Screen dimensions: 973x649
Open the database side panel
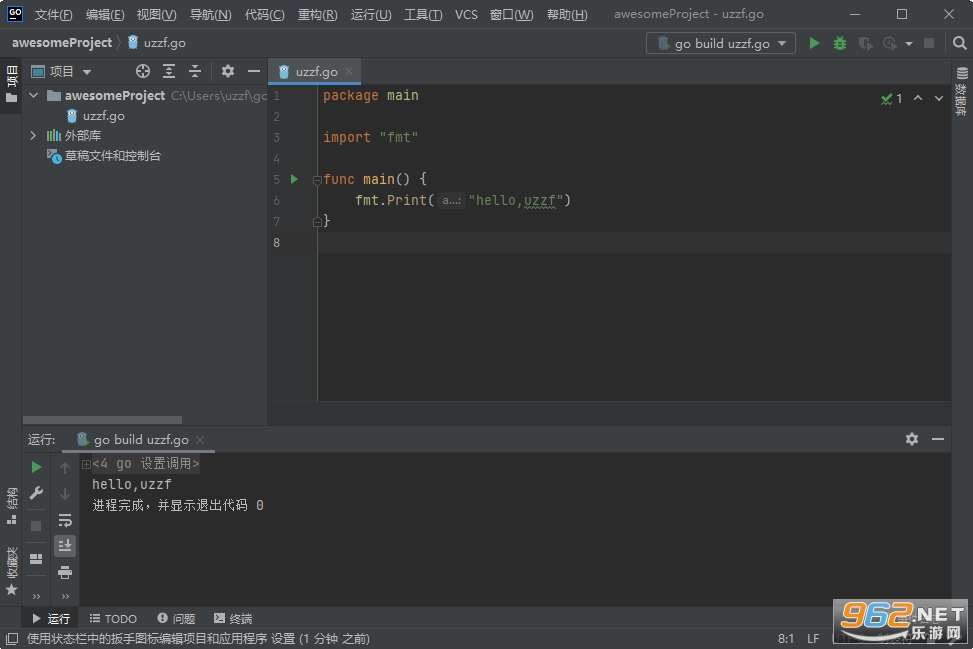click(x=962, y=91)
